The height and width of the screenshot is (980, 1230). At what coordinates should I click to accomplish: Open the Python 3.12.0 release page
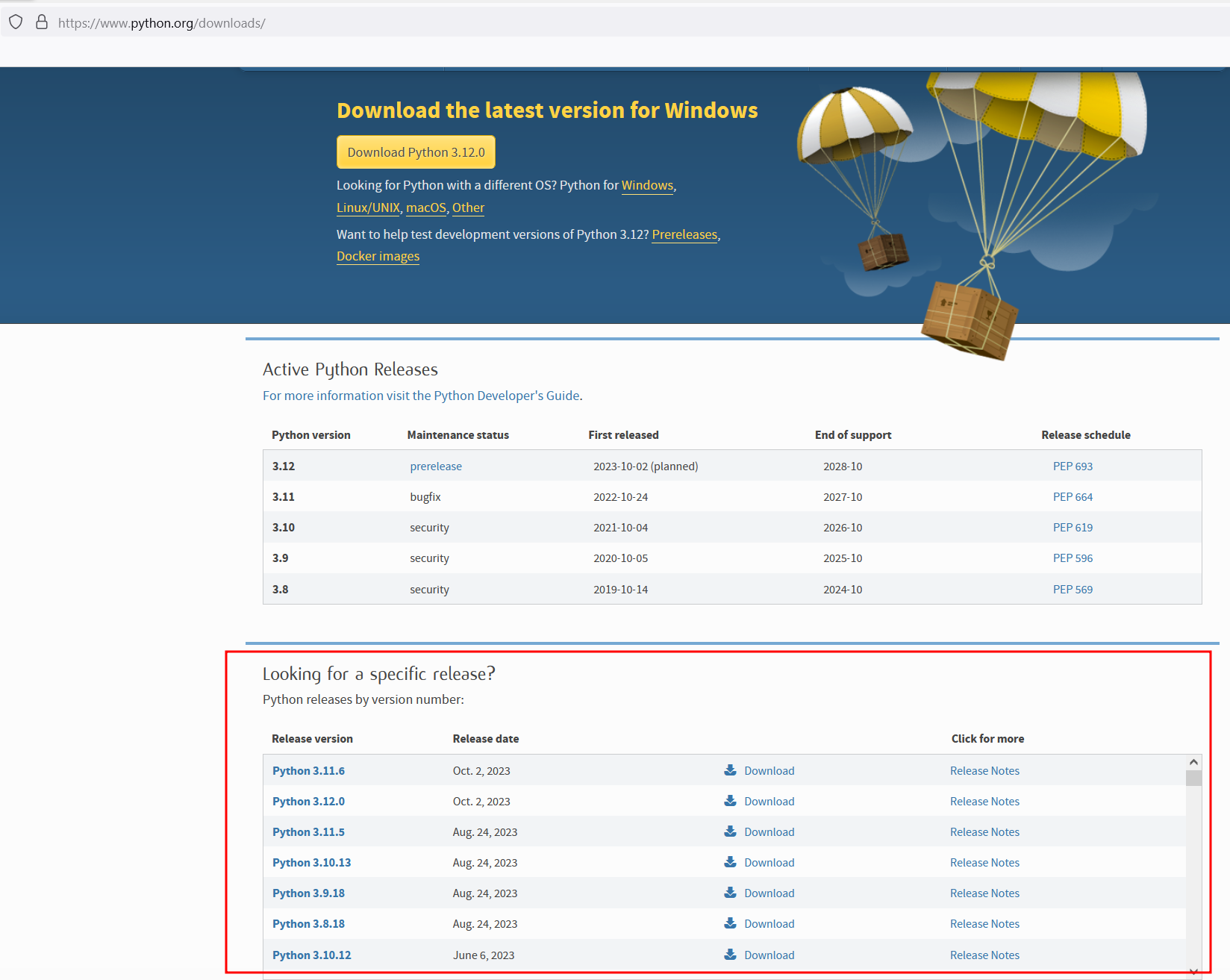pos(308,802)
